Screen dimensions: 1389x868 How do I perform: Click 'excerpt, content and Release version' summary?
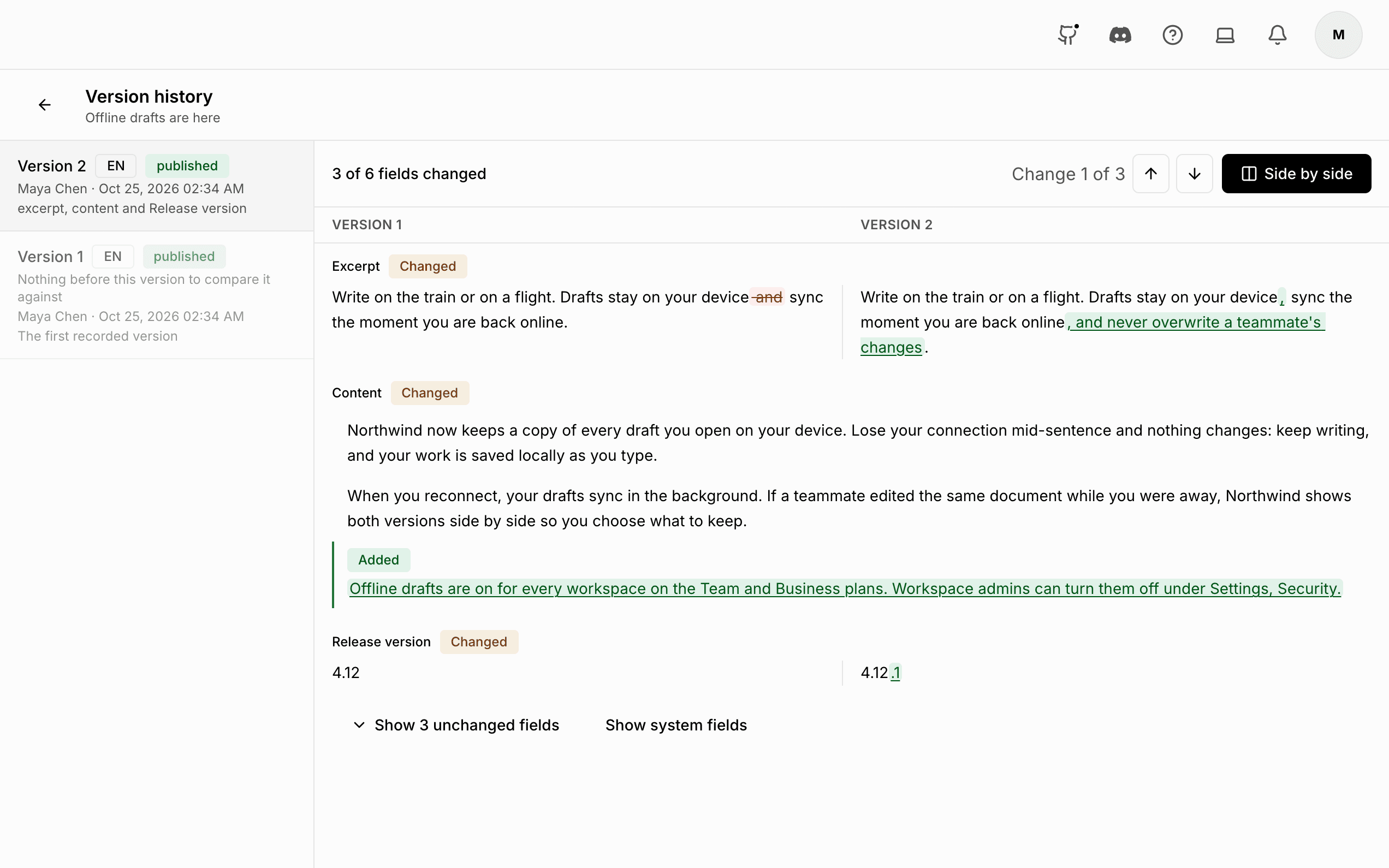[132, 209]
